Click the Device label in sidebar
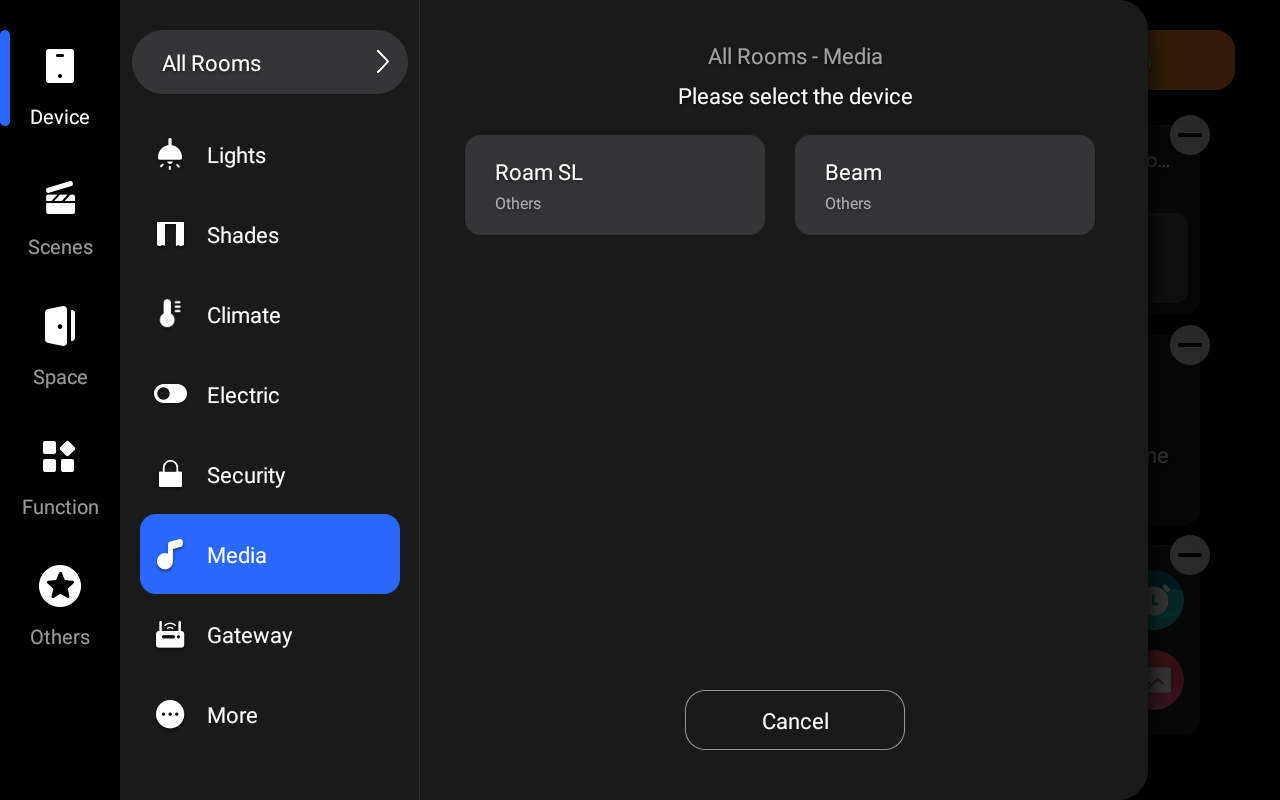Screen dimensions: 1280x800 point(60,117)
